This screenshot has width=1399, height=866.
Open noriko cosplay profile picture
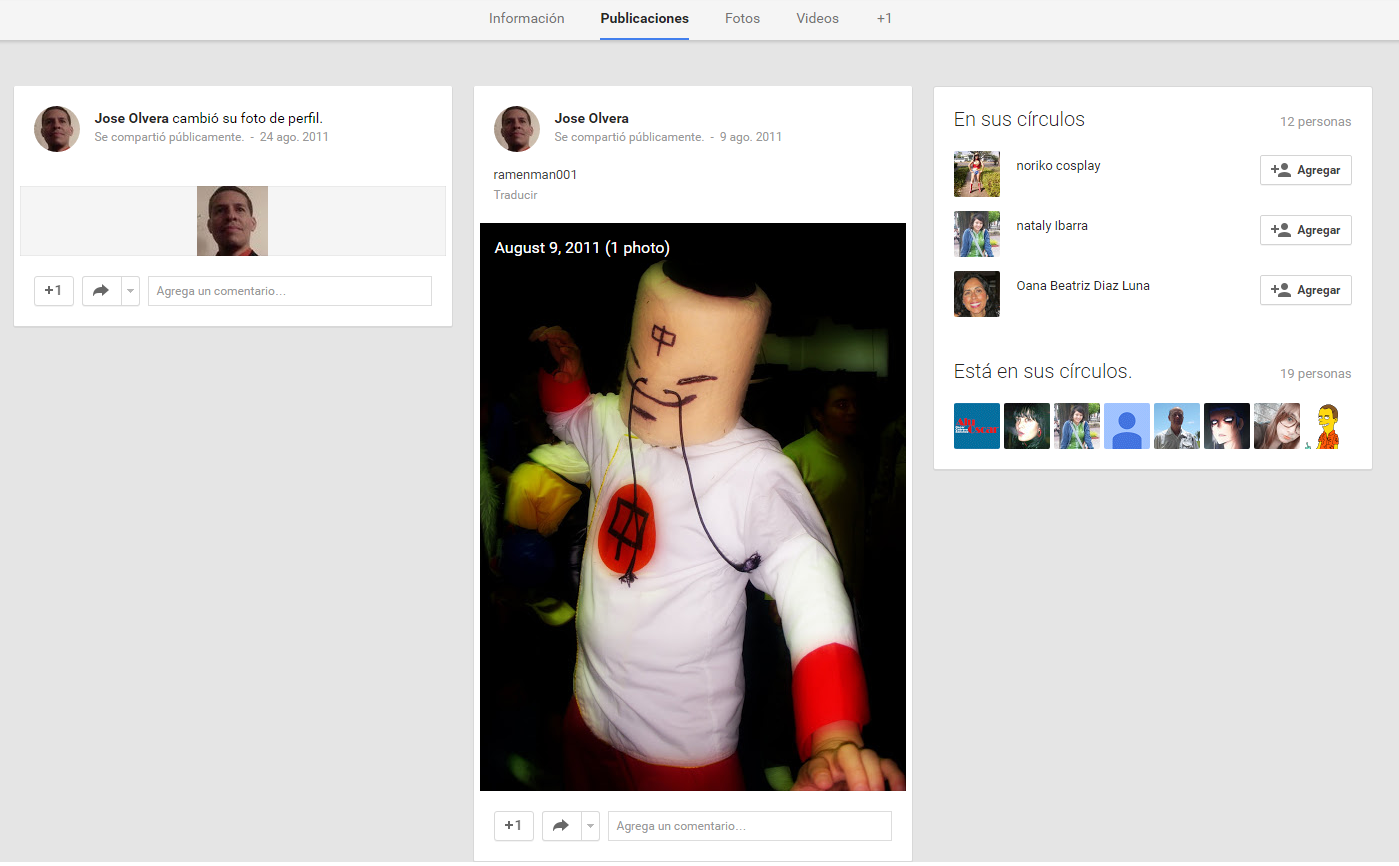click(x=977, y=174)
